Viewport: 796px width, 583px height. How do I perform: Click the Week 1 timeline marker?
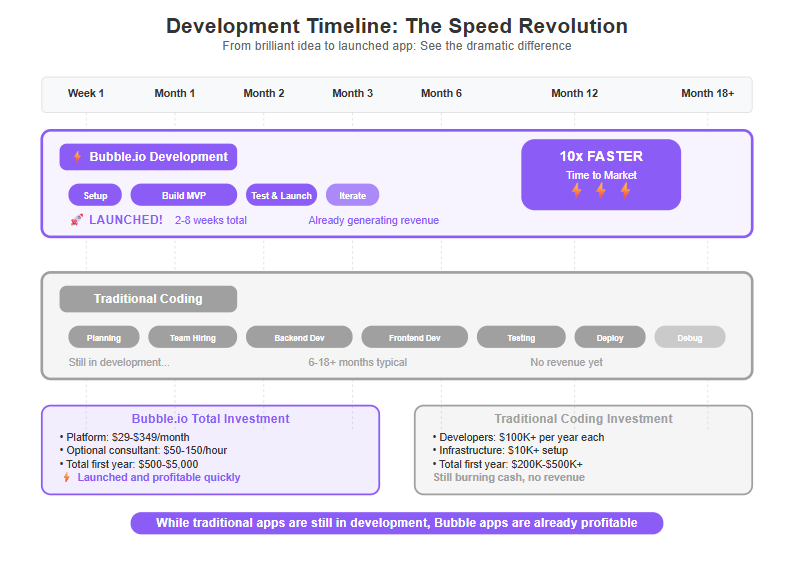pos(86,93)
